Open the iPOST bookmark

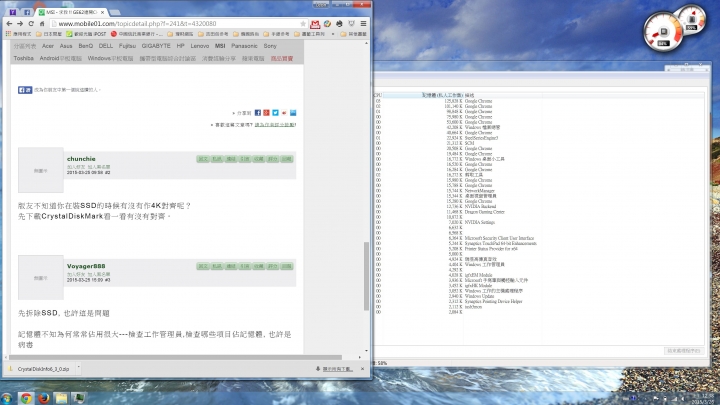pos(86,34)
